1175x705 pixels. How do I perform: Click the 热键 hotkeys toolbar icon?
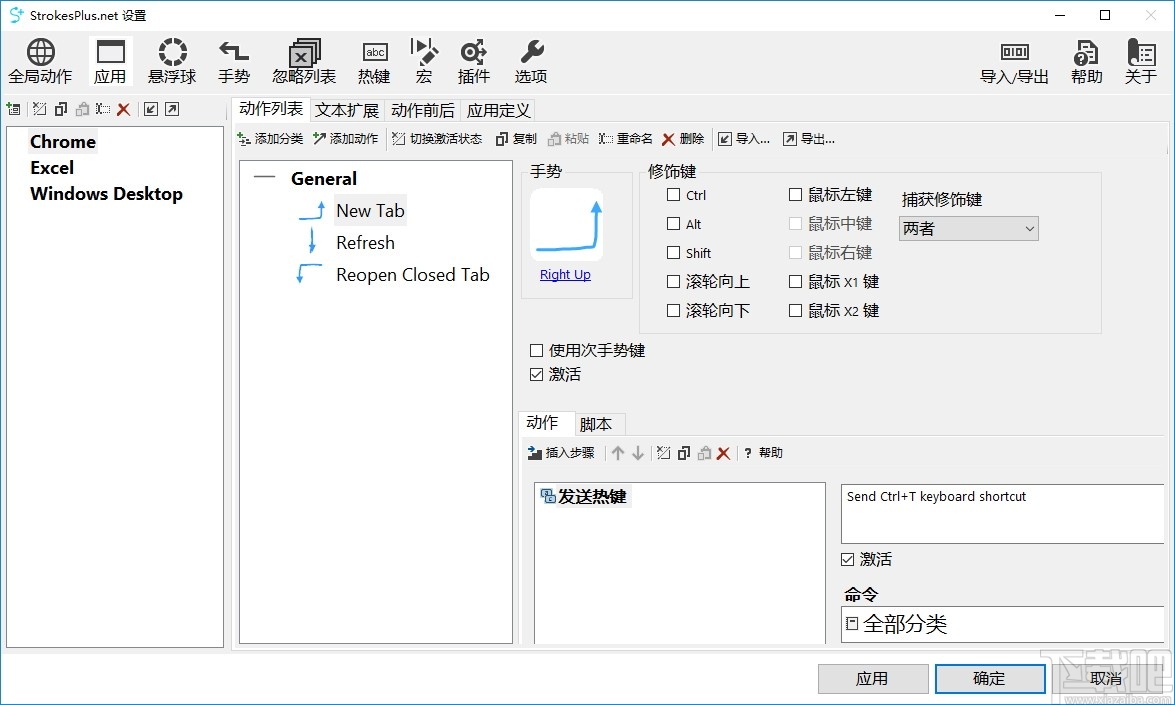tap(374, 60)
